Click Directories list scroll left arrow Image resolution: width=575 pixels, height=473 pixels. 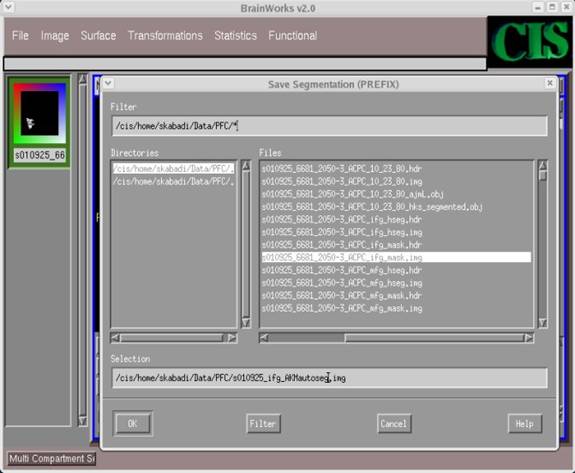(116, 338)
